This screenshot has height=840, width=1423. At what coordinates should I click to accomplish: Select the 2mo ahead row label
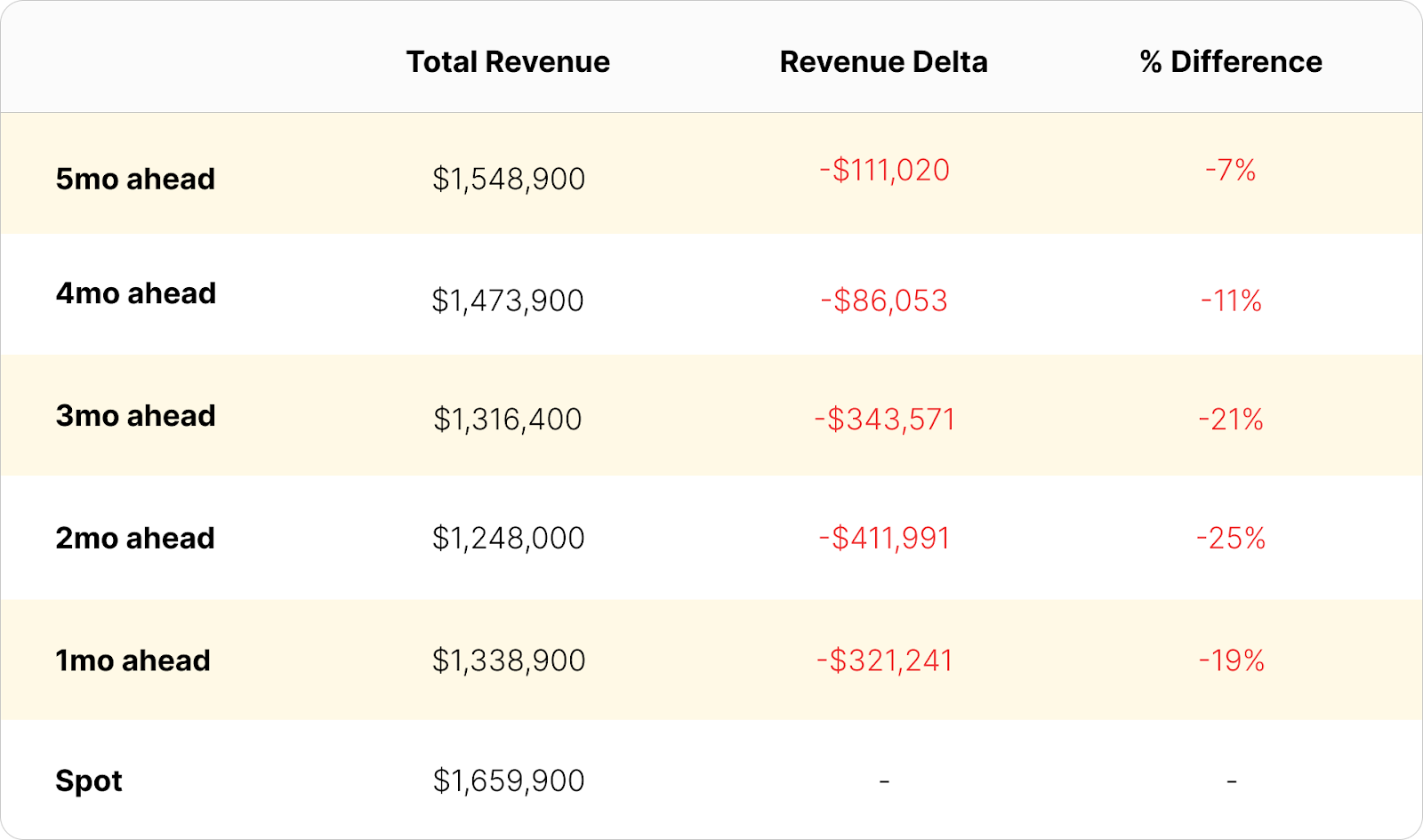[135, 539]
